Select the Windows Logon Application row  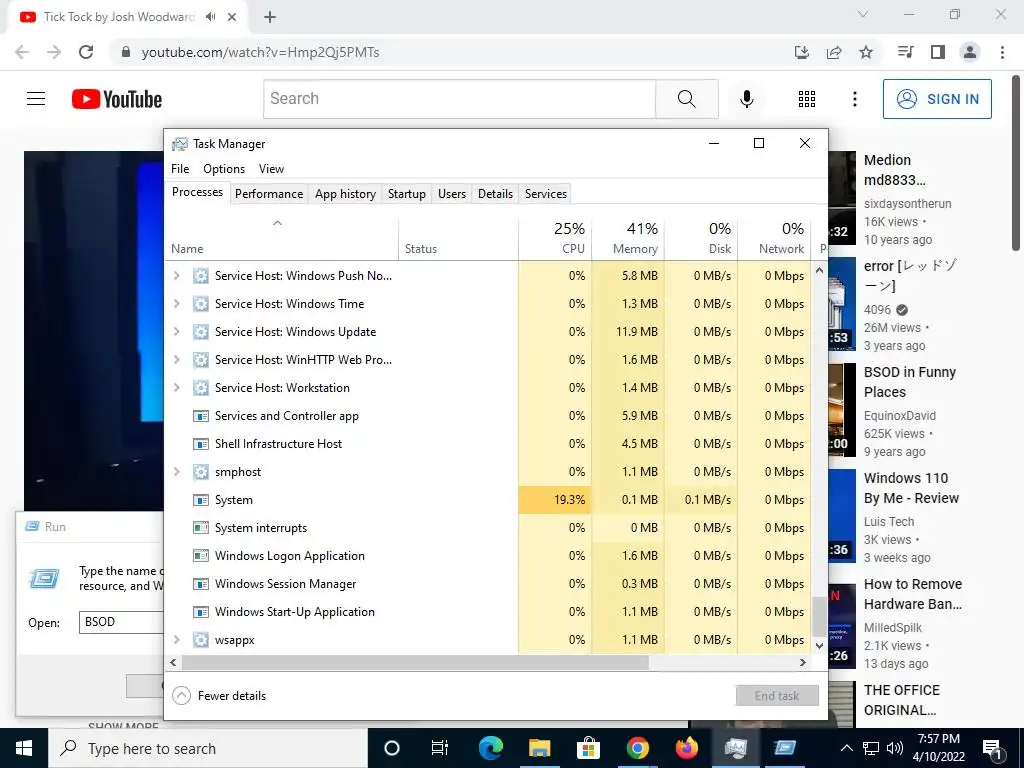[x=488, y=556]
